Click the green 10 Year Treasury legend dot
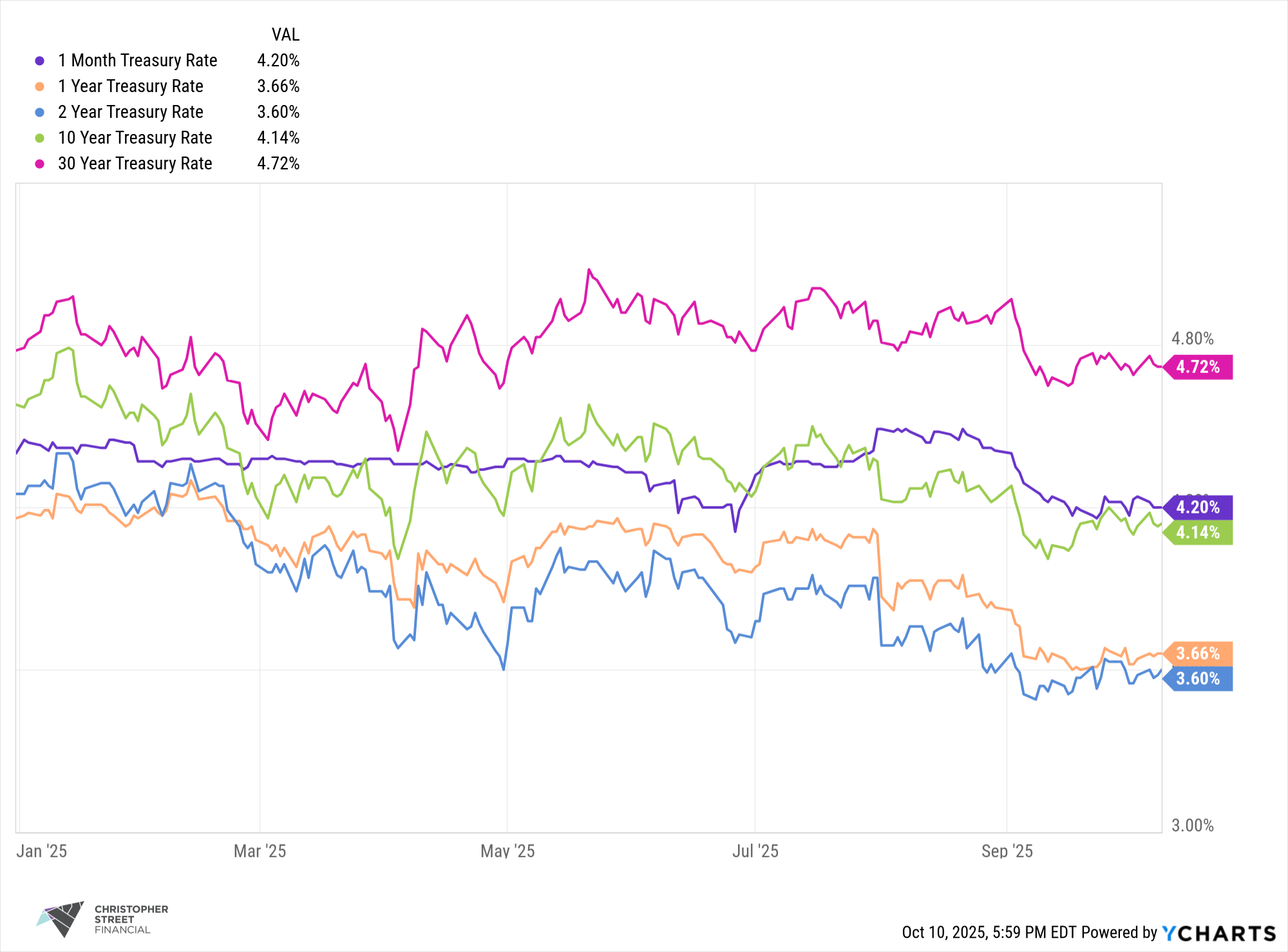Screen dimensions: 1288x952 (x=40, y=138)
